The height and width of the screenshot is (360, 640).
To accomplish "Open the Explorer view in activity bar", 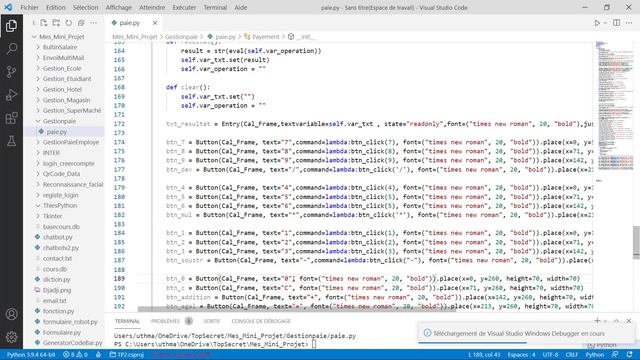I will pos(11,26).
